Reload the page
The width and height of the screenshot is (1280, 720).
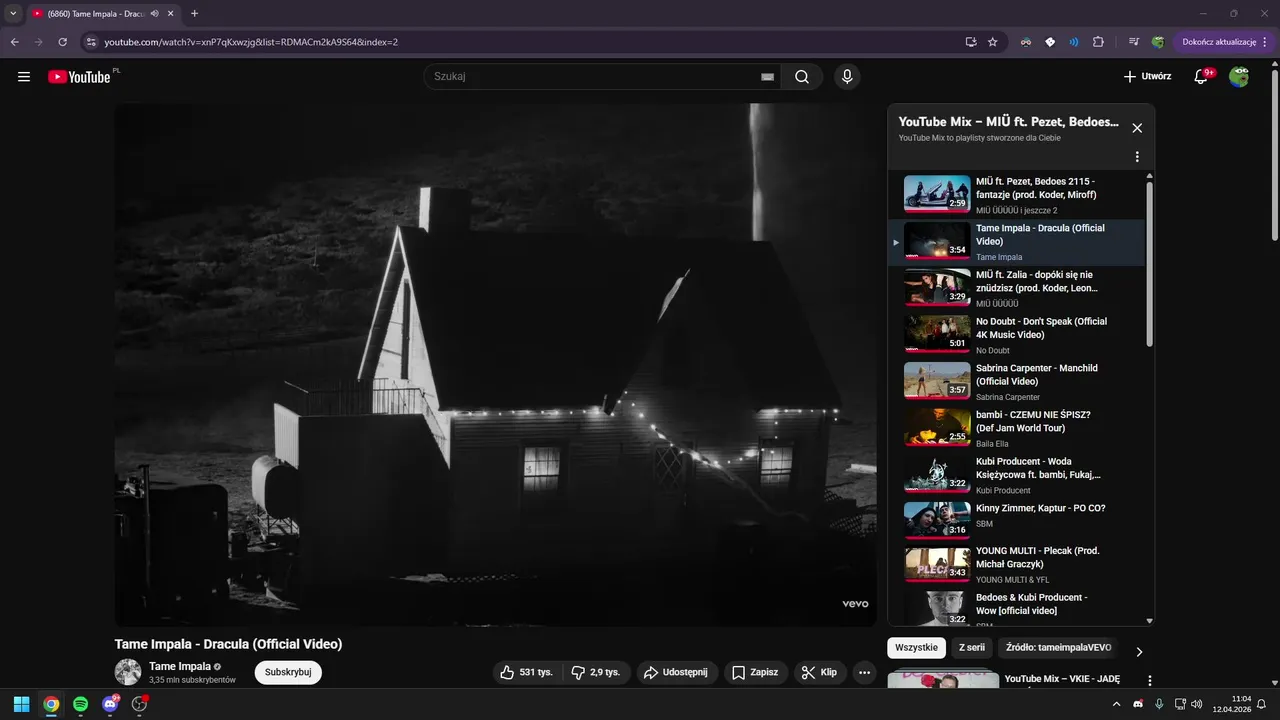pos(62,42)
